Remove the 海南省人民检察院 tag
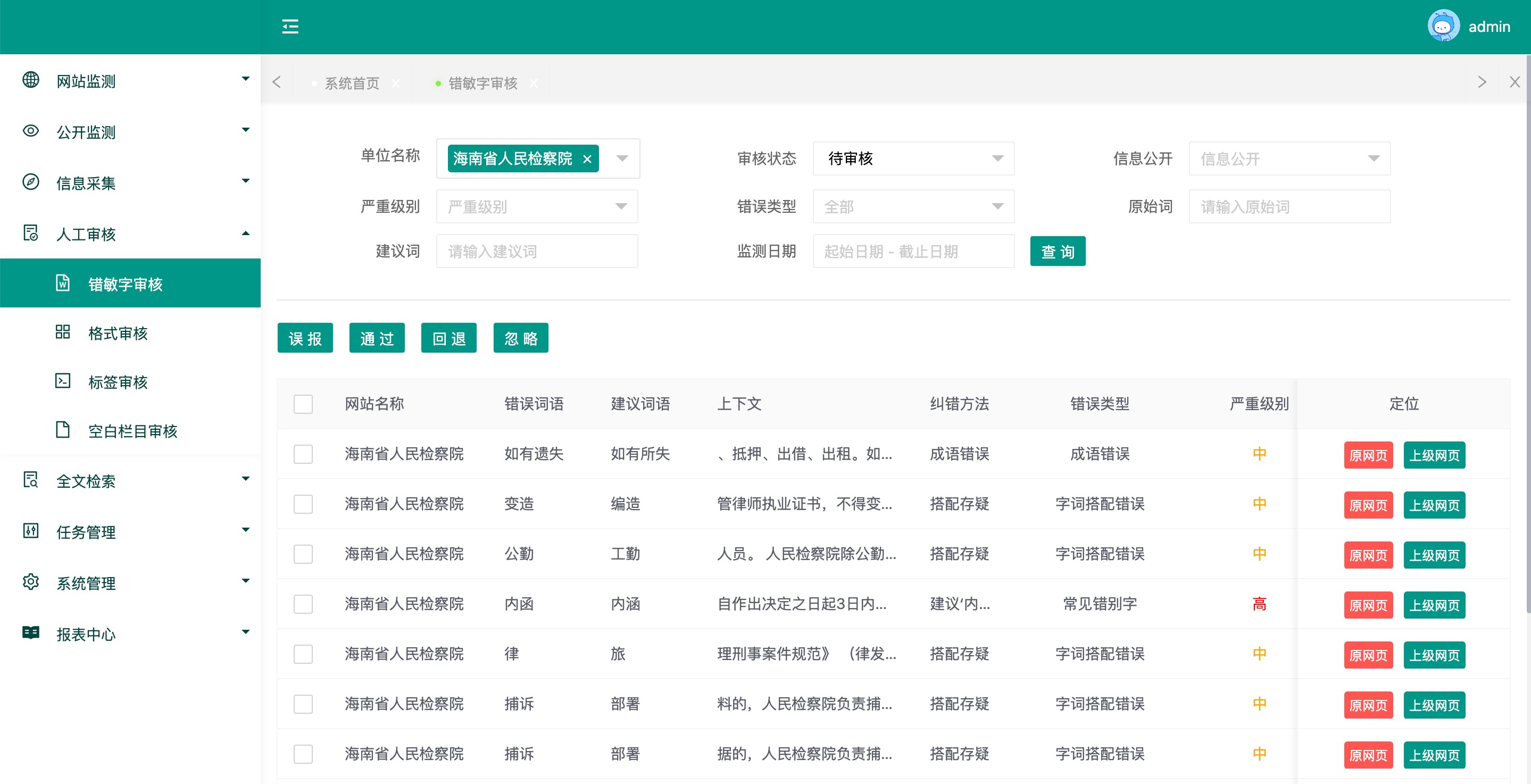Image resolution: width=1531 pixels, height=784 pixels. (587, 159)
